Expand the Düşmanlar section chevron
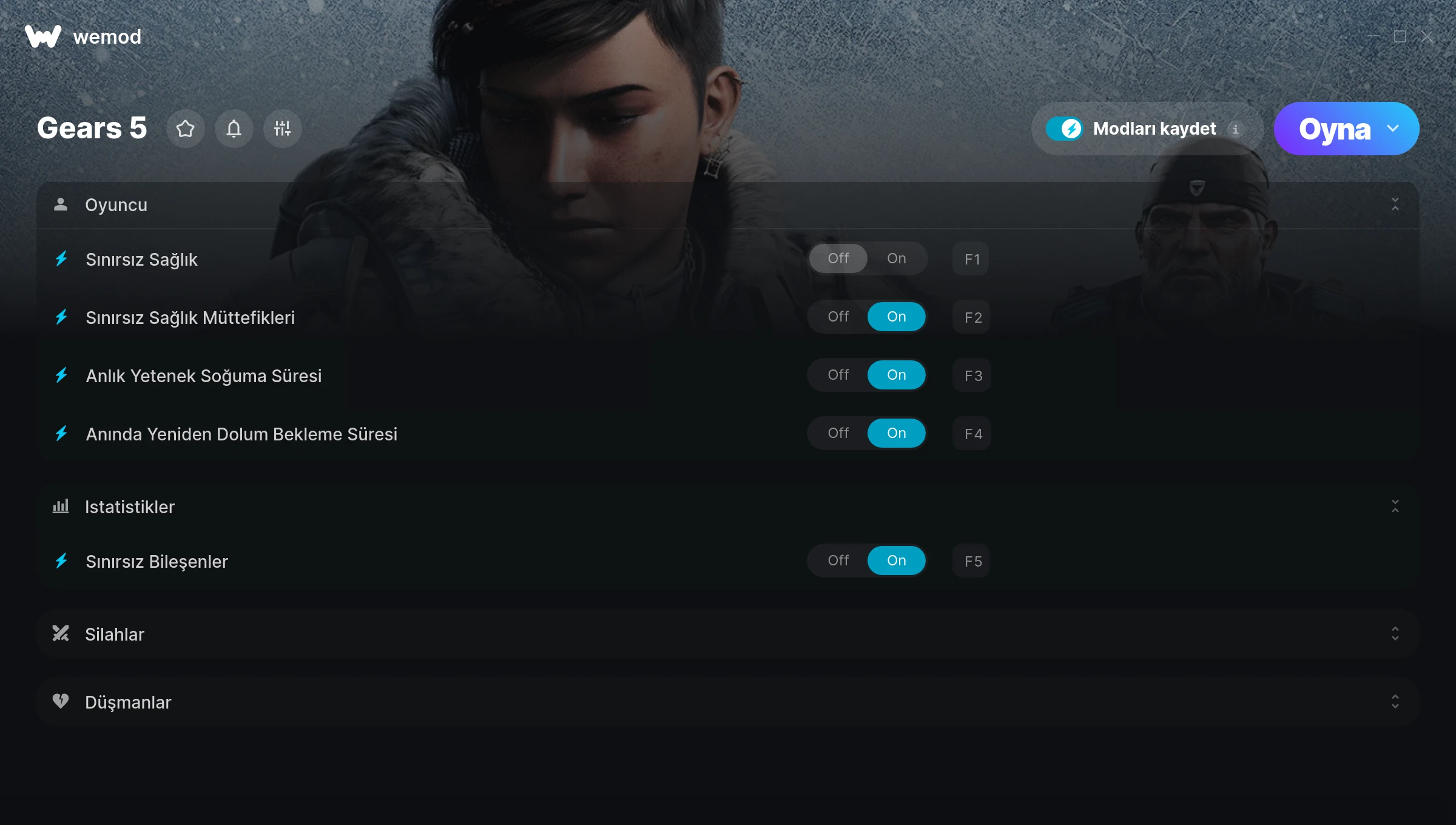Viewport: 1456px width, 825px height. [x=1395, y=702]
